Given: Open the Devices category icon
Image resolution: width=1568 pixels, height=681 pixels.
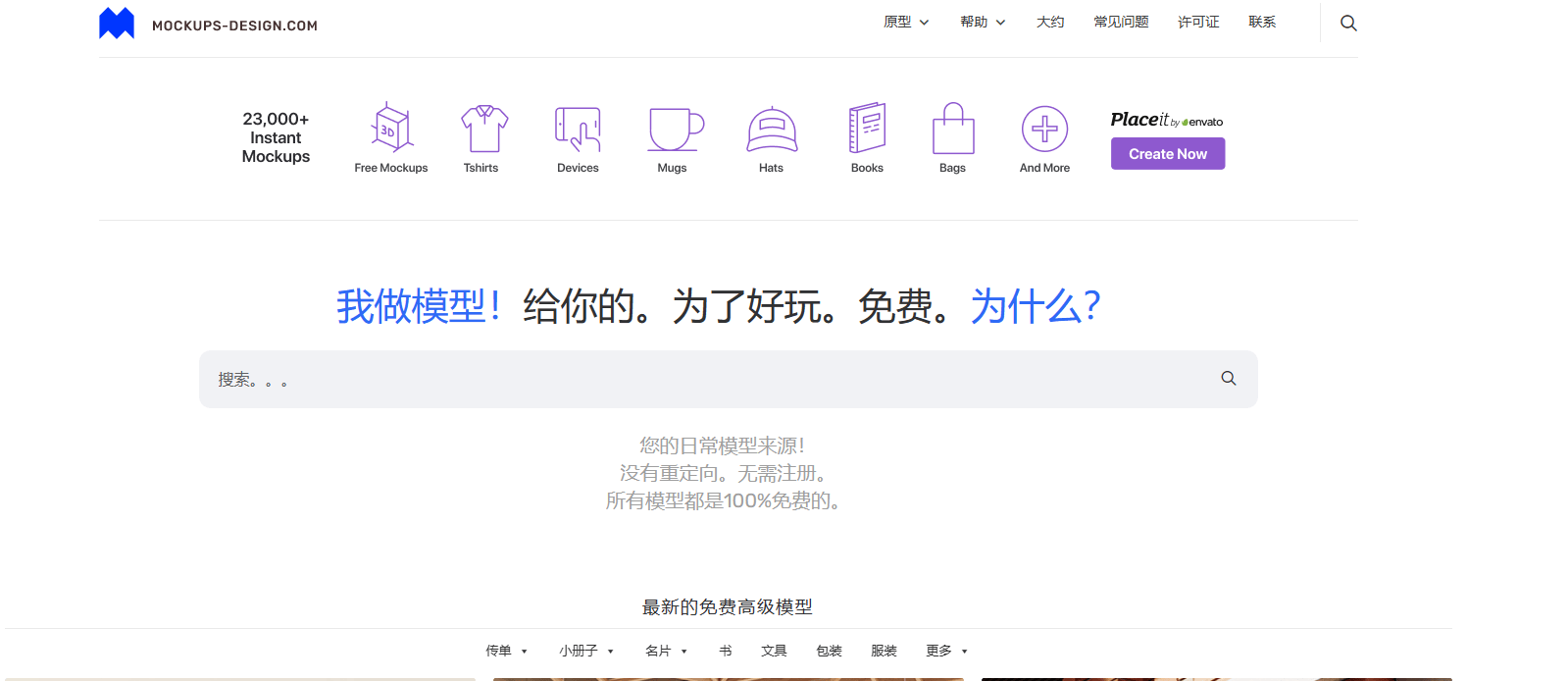Looking at the screenshot, I should (x=578, y=129).
